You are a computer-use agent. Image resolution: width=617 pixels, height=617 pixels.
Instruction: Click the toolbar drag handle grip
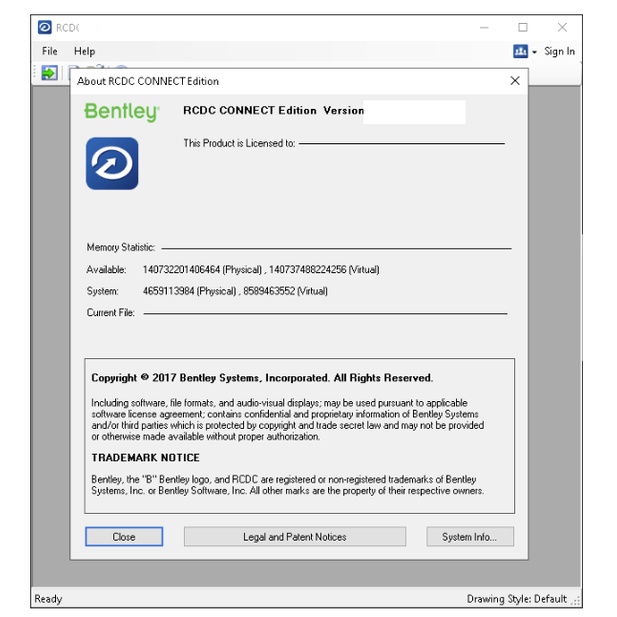coord(37,72)
